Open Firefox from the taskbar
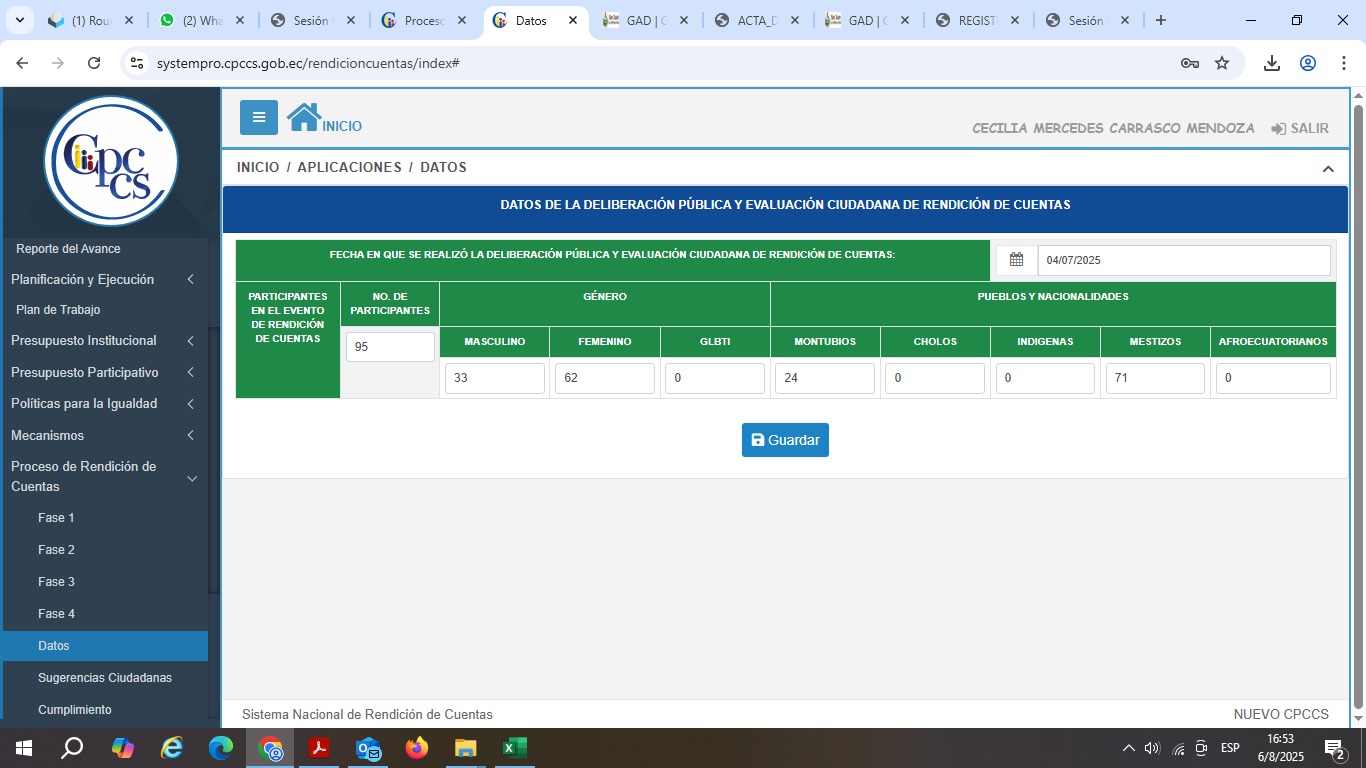The image size is (1366, 768). (x=416, y=748)
